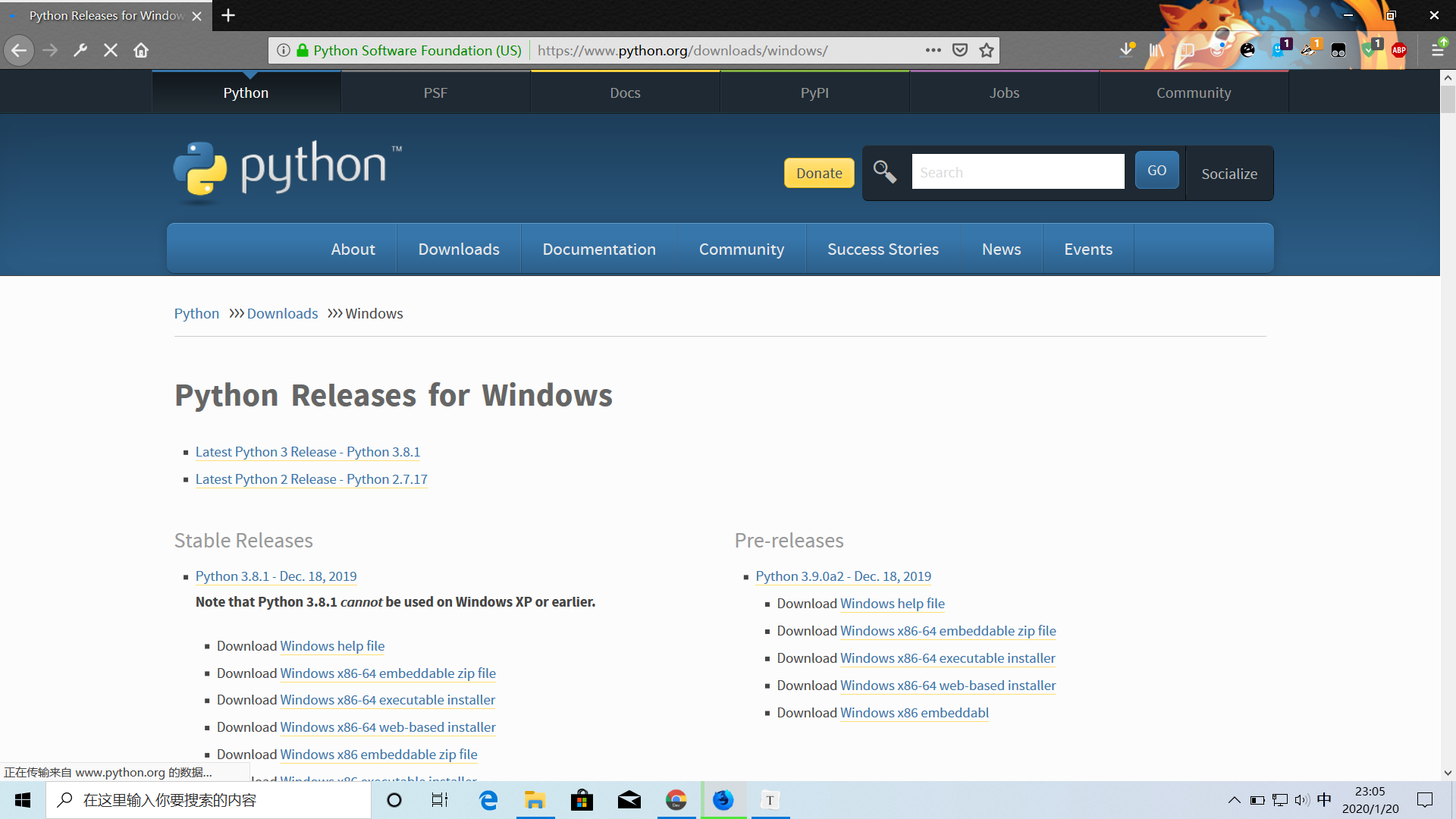The image size is (1456, 819).
Task: Open the News menu
Action: pyautogui.click(x=1002, y=249)
